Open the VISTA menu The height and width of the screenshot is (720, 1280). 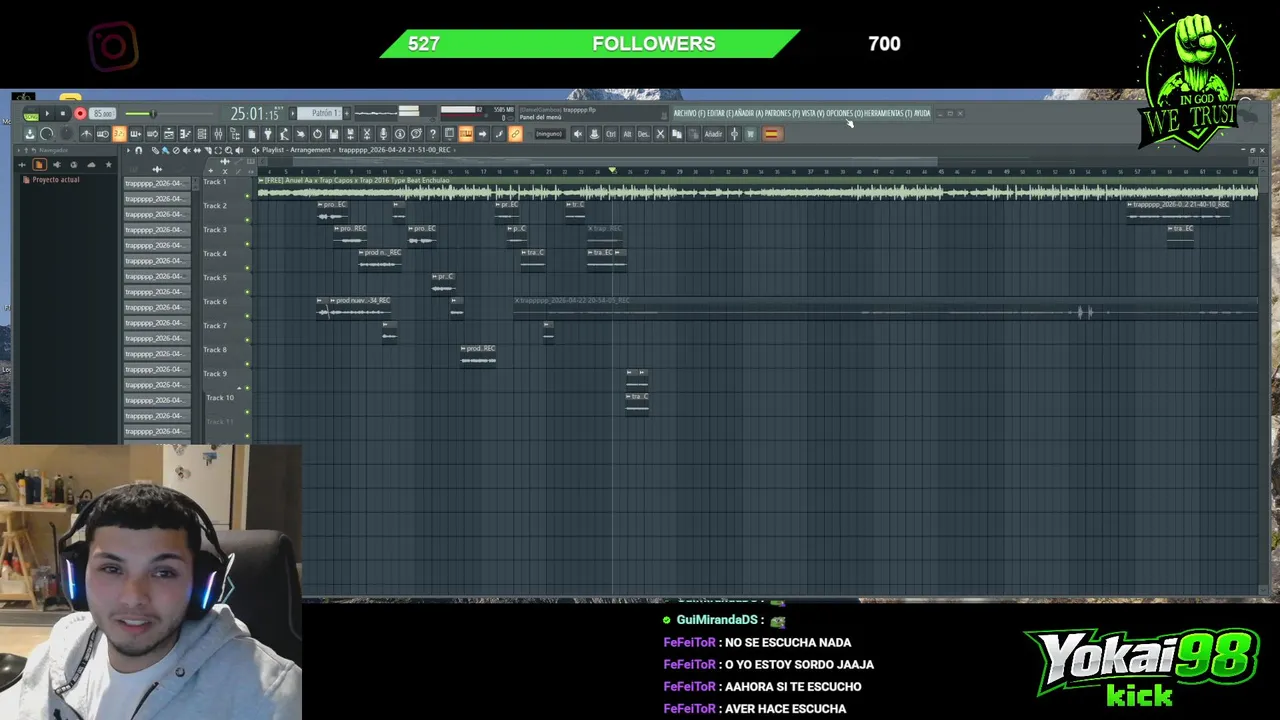pyautogui.click(x=813, y=113)
